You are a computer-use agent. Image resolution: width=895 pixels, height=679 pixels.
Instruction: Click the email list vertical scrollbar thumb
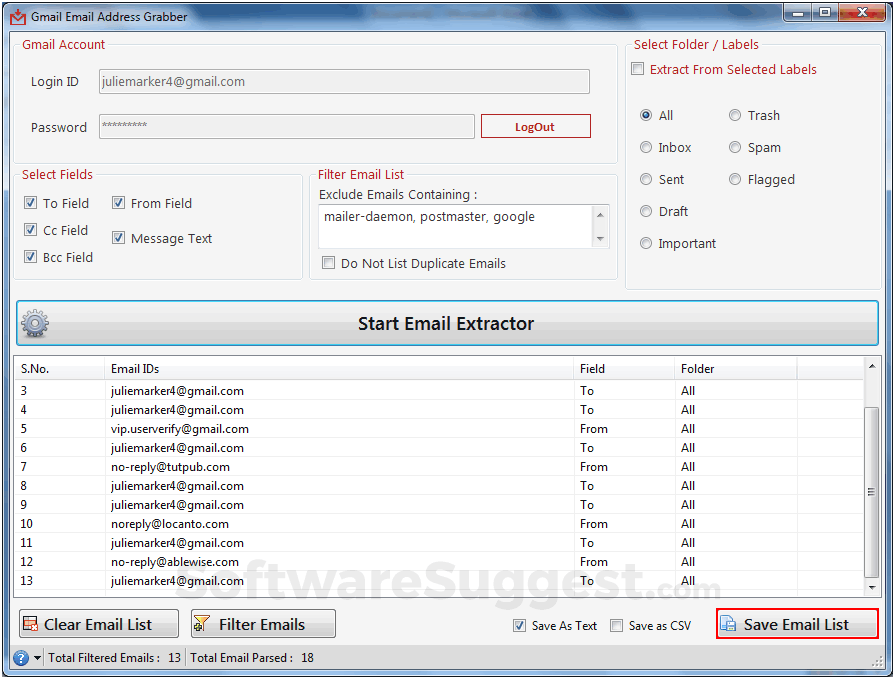click(872, 492)
